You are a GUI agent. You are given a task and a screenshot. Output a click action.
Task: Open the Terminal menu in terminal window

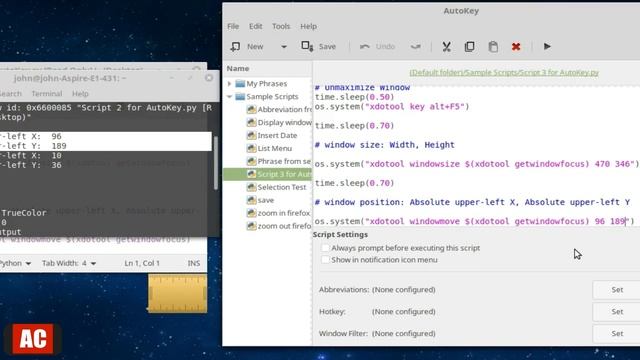(47, 93)
